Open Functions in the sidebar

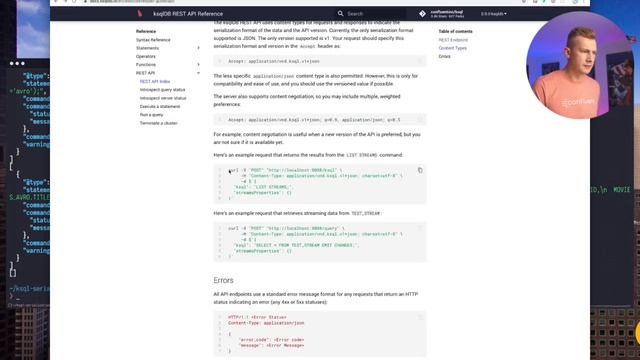[x=146, y=64]
